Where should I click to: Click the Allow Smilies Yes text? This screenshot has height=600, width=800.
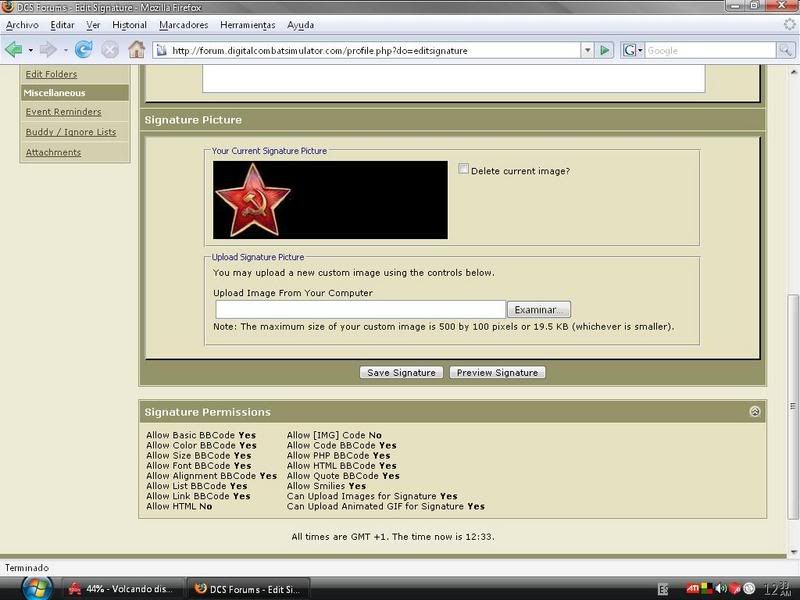326,486
